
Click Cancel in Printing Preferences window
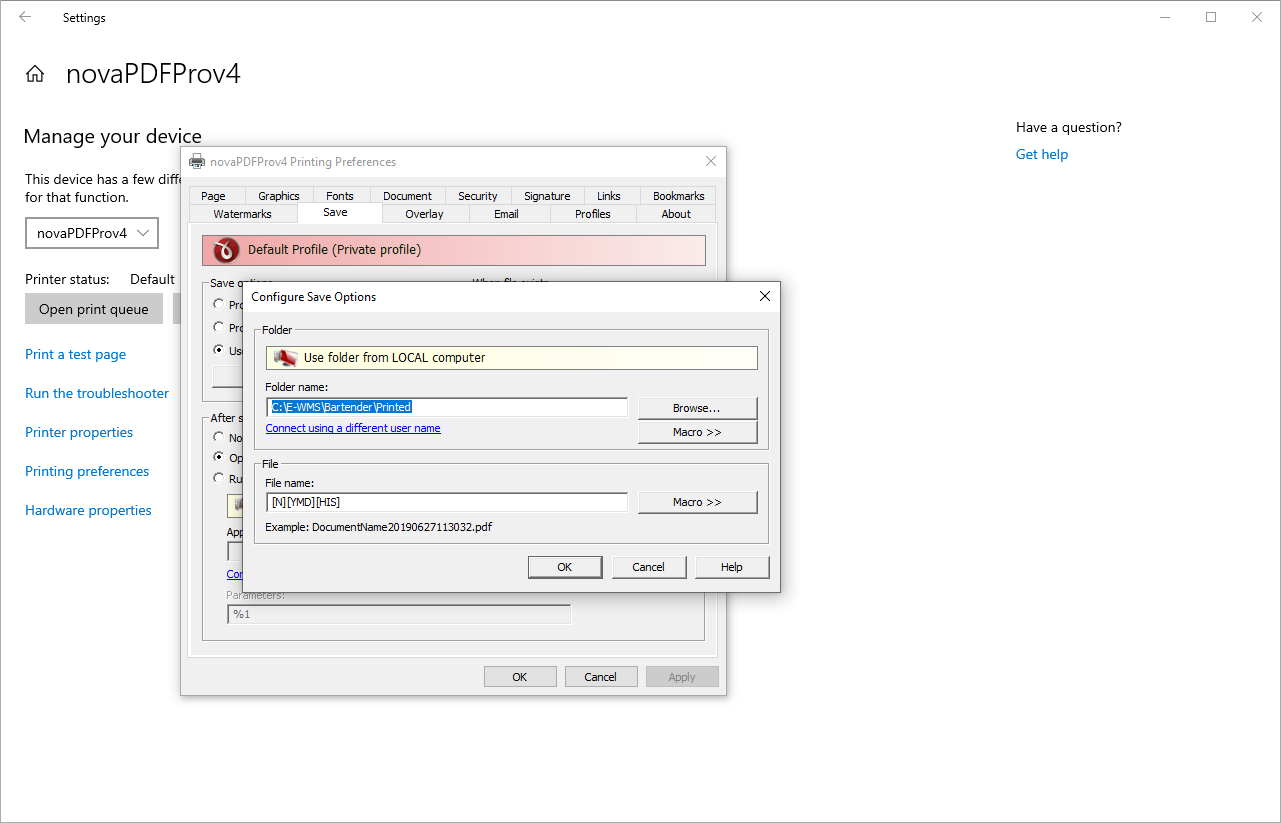[x=601, y=677]
